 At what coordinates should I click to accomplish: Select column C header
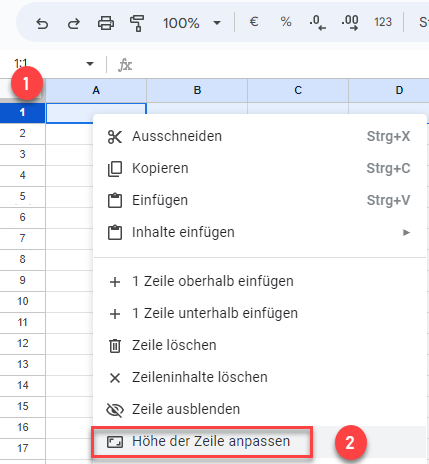click(x=298, y=90)
